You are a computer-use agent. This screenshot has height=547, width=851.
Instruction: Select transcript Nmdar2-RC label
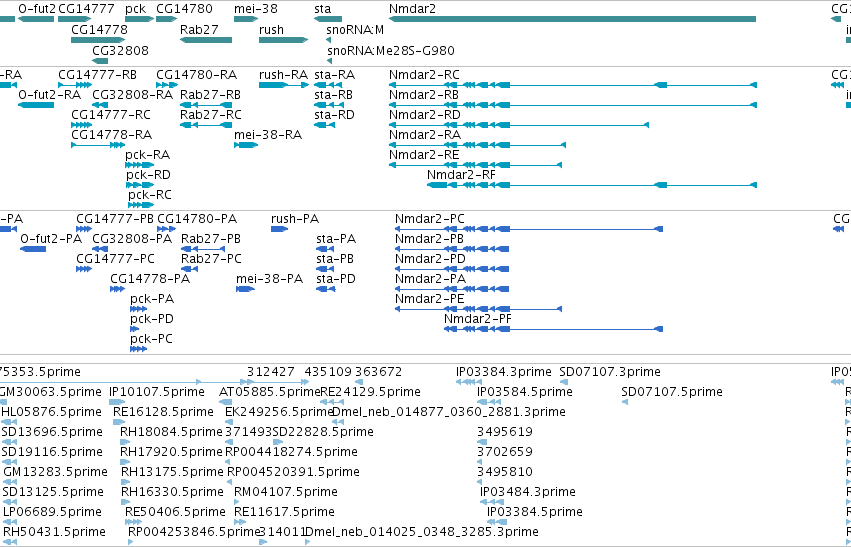(x=424, y=74)
